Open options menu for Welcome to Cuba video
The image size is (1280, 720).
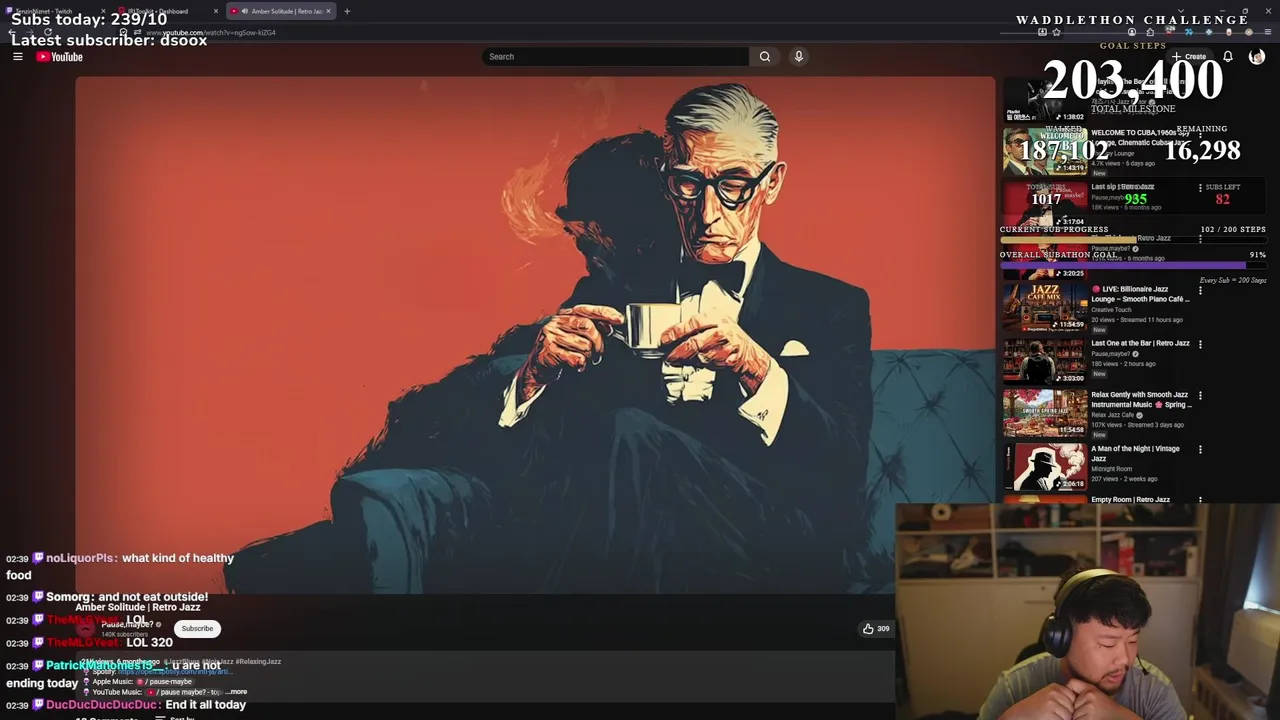1200,134
